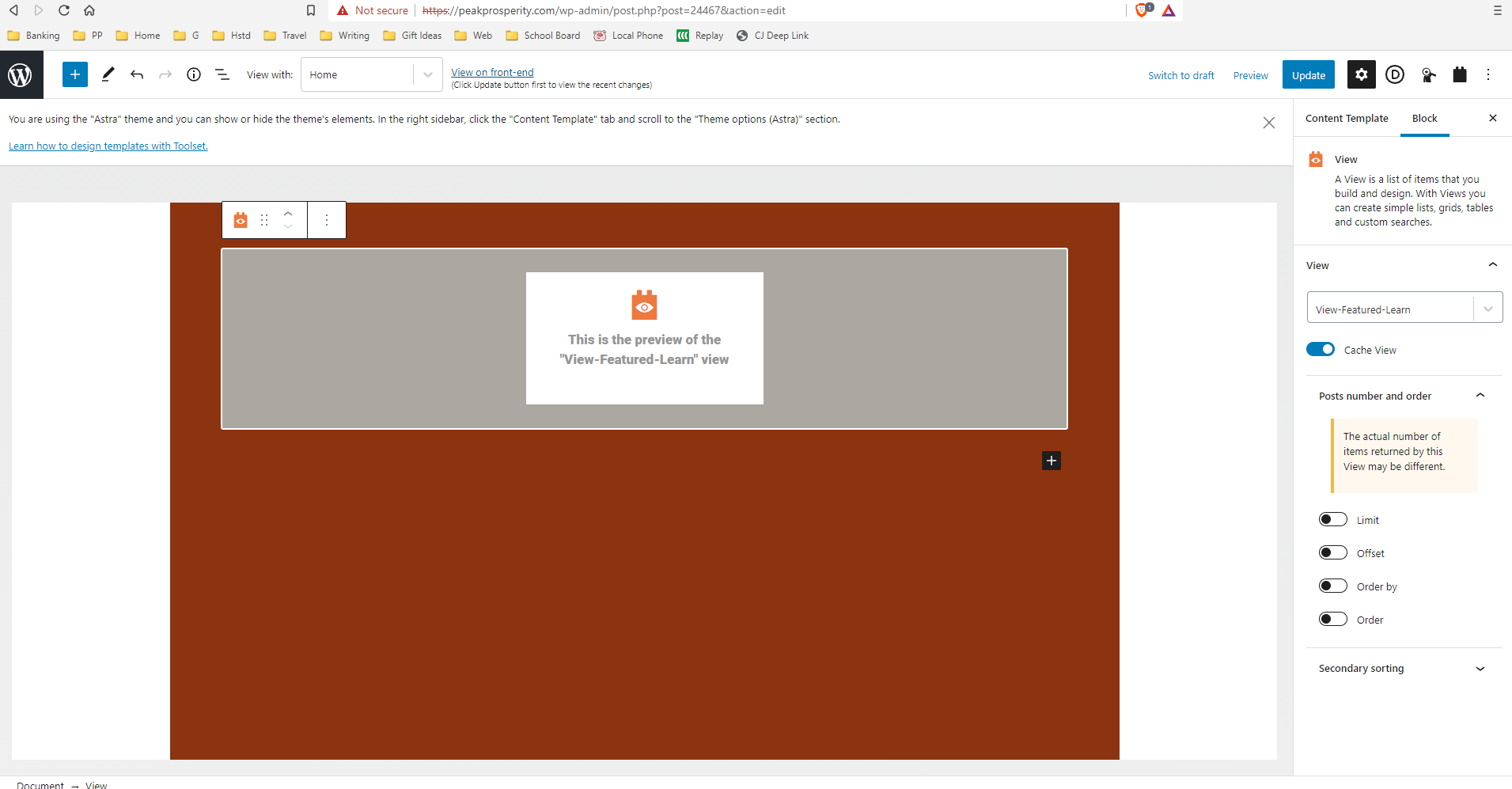Image resolution: width=1512 pixels, height=789 pixels.
Task: Go to the browser home page
Action: pyautogui.click(x=89, y=10)
